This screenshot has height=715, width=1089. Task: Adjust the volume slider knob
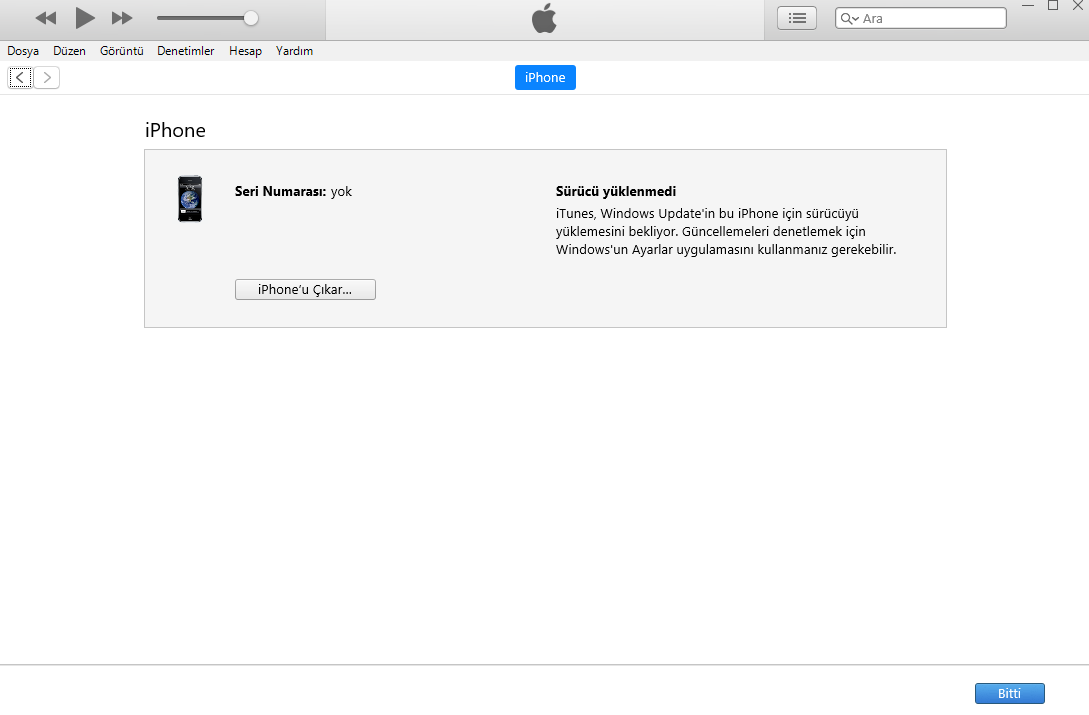251,18
